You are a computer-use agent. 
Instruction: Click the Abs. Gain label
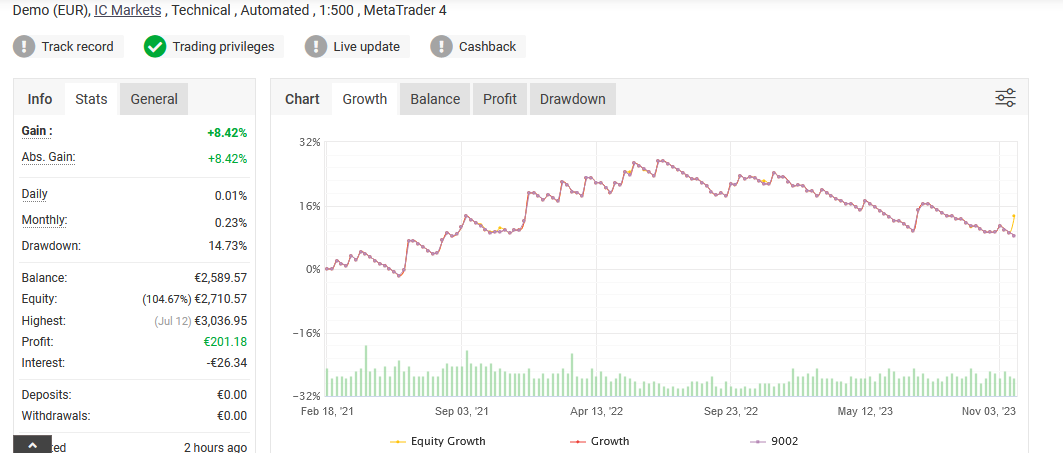(x=48, y=157)
